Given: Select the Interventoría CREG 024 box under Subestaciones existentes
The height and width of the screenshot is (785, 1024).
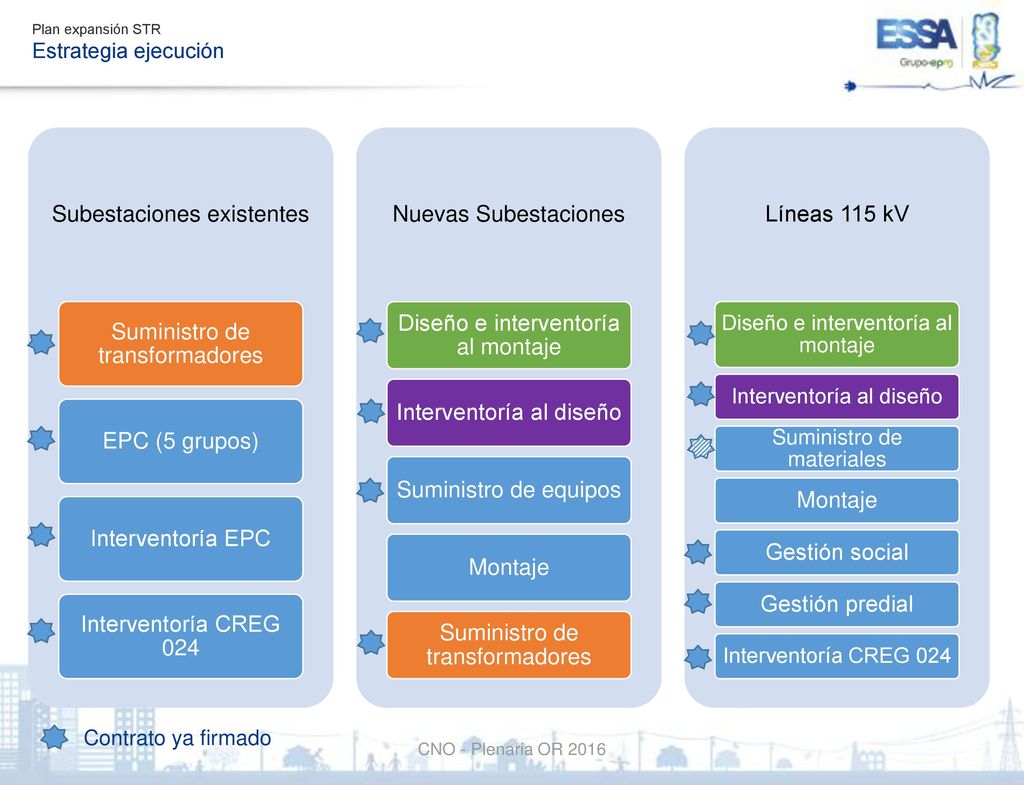Looking at the screenshot, I should pos(181,636).
